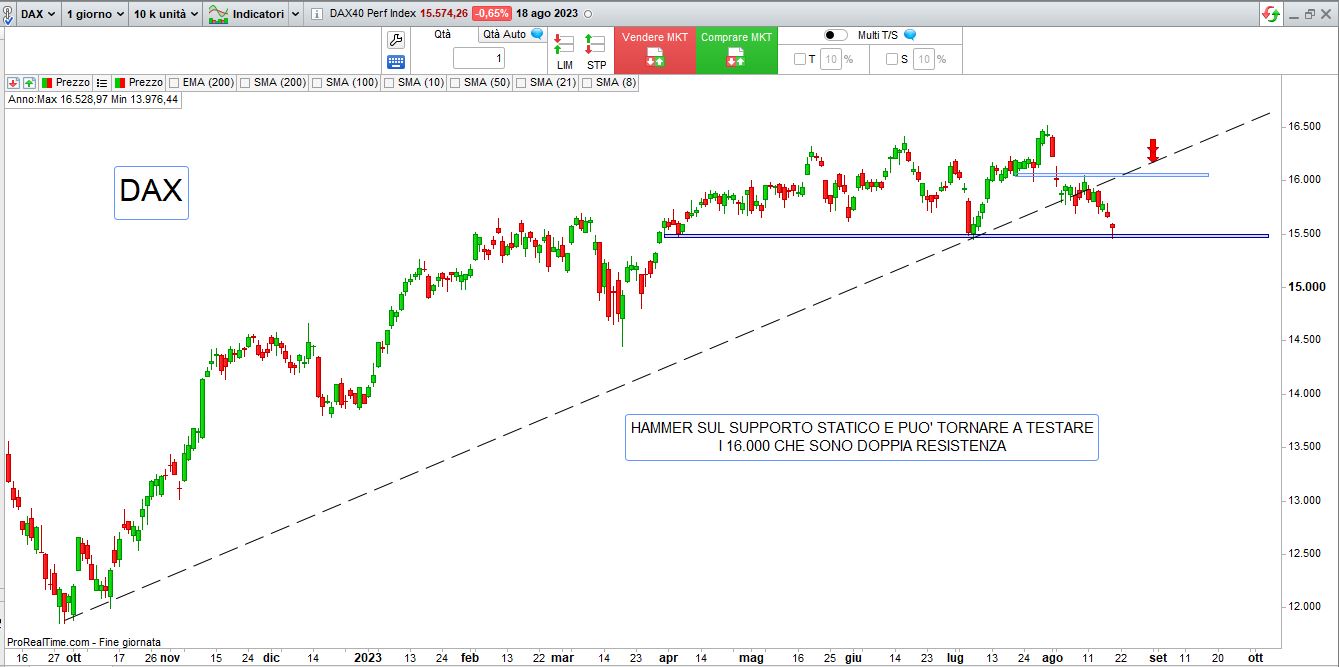Click the Vendere MKT sell button

click(x=655, y=50)
